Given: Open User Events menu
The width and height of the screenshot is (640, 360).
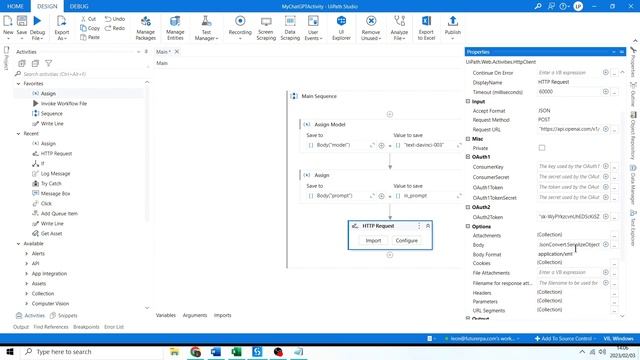Looking at the screenshot, I should [x=313, y=28].
